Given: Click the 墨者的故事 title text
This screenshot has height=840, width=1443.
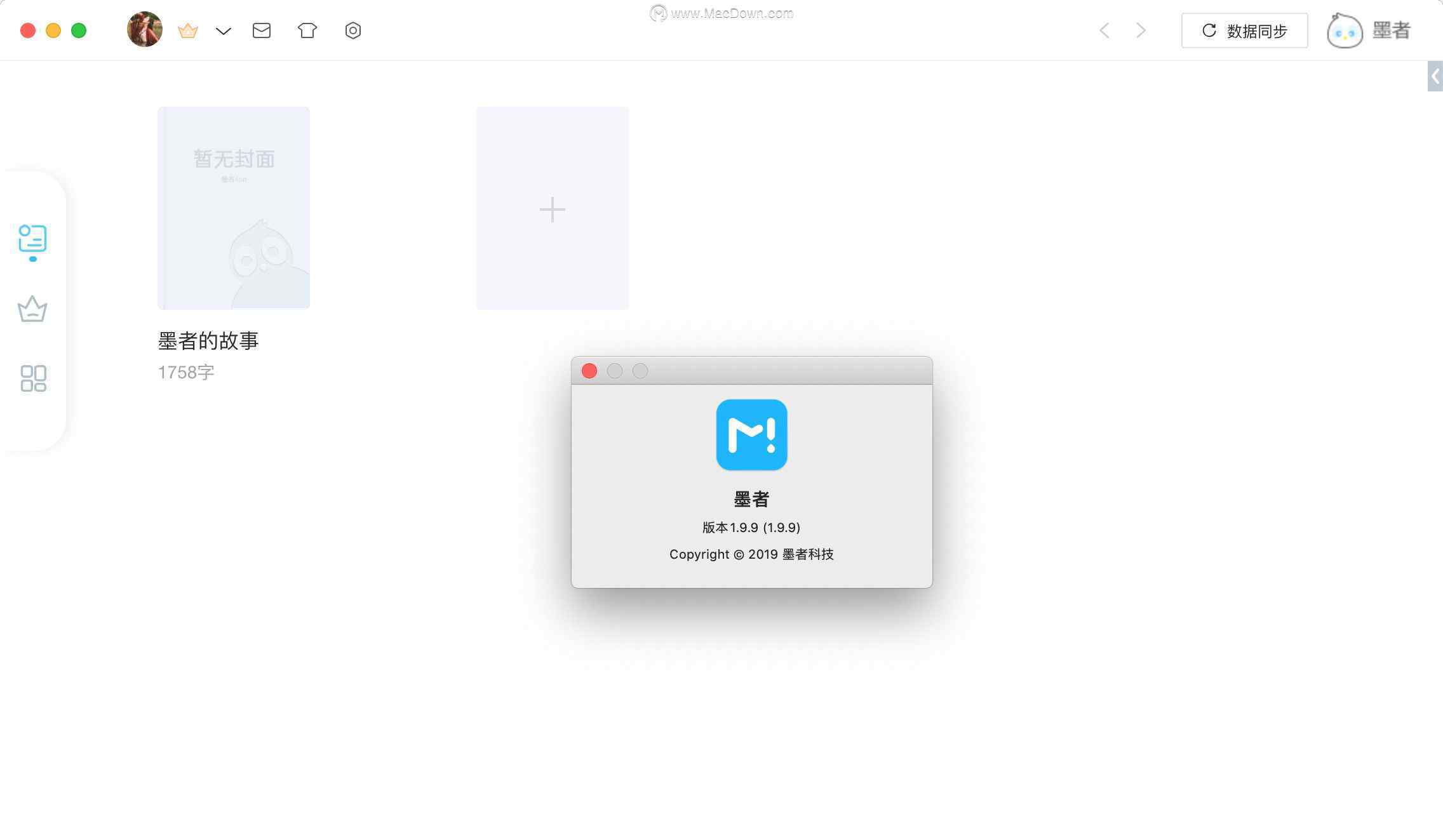Looking at the screenshot, I should pyautogui.click(x=208, y=341).
